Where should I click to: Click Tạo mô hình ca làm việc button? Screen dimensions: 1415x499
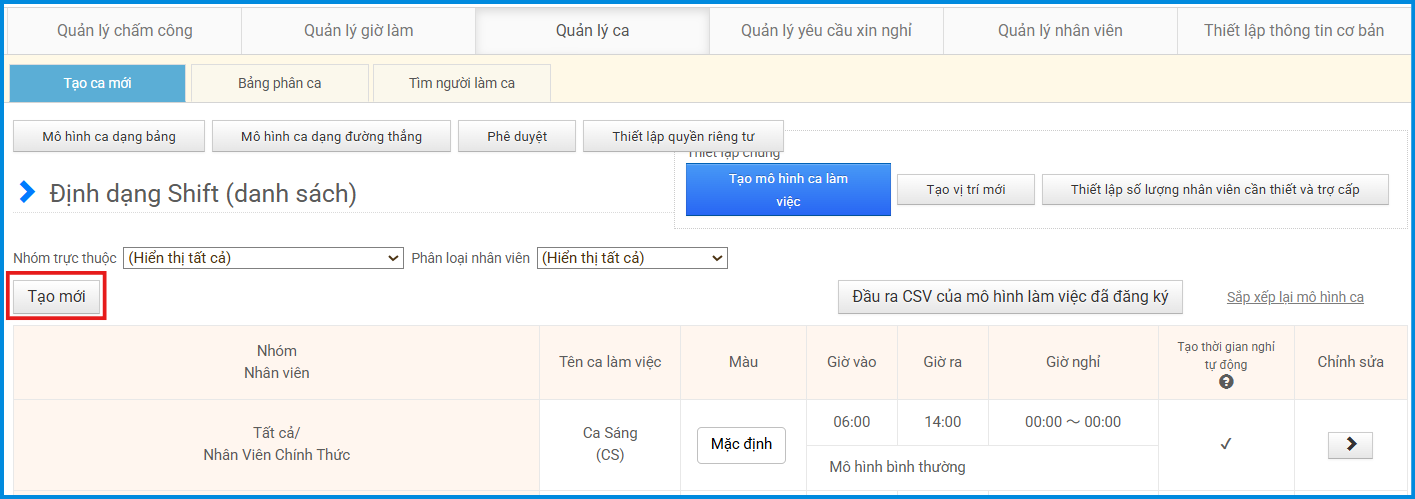click(788, 190)
